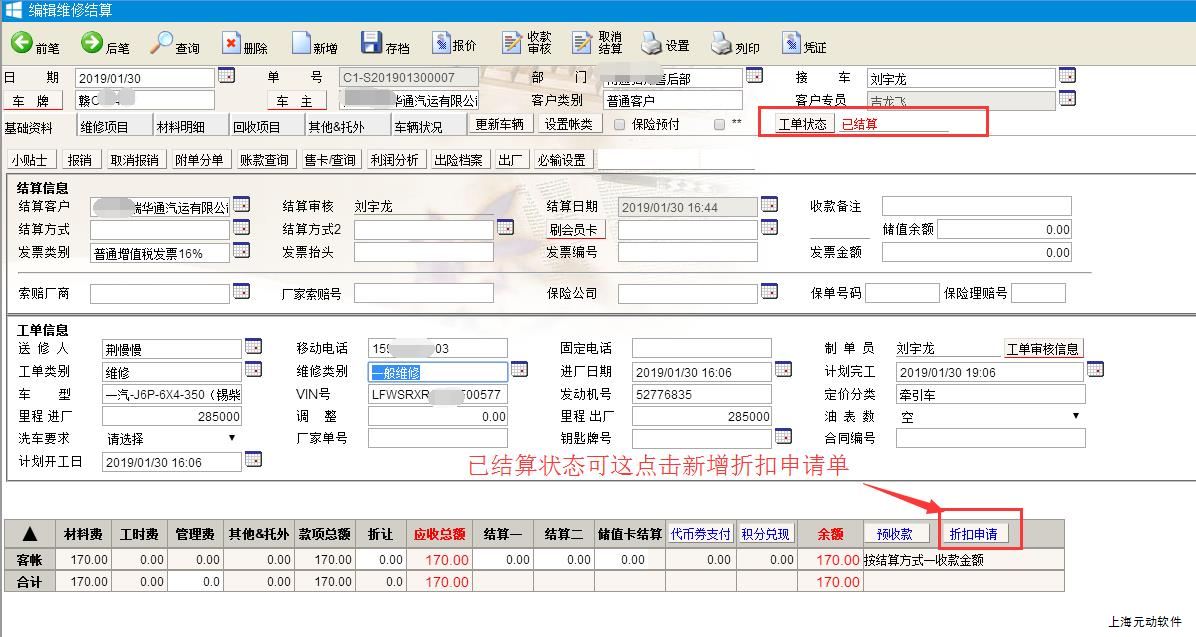Click the 前笔 previous record icon
1196x637 pixels.
[x=23, y=43]
